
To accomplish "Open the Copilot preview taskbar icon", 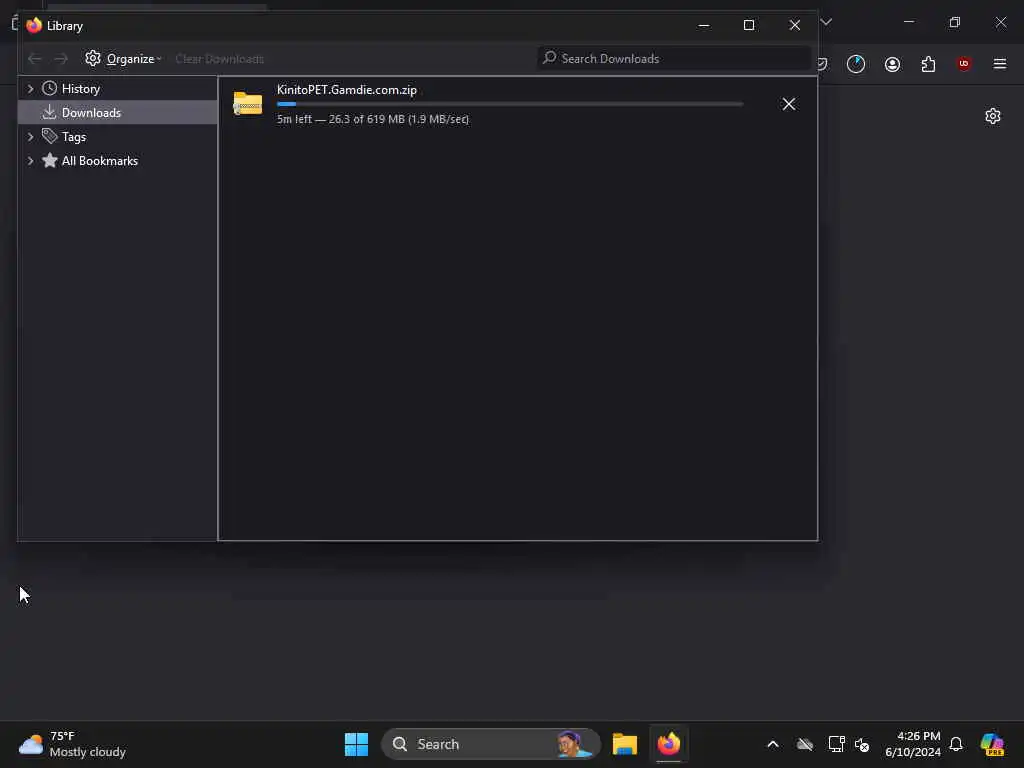I will 993,744.
